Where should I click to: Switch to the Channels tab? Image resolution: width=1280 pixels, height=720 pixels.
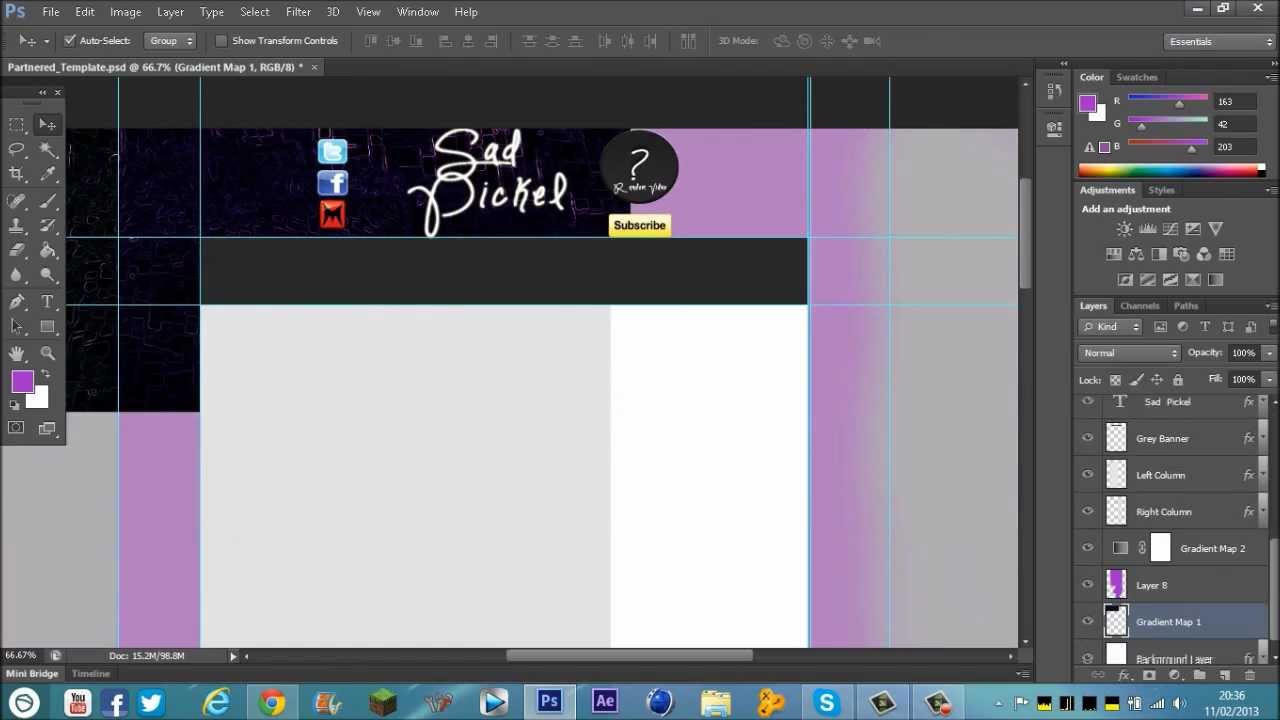1139,306
